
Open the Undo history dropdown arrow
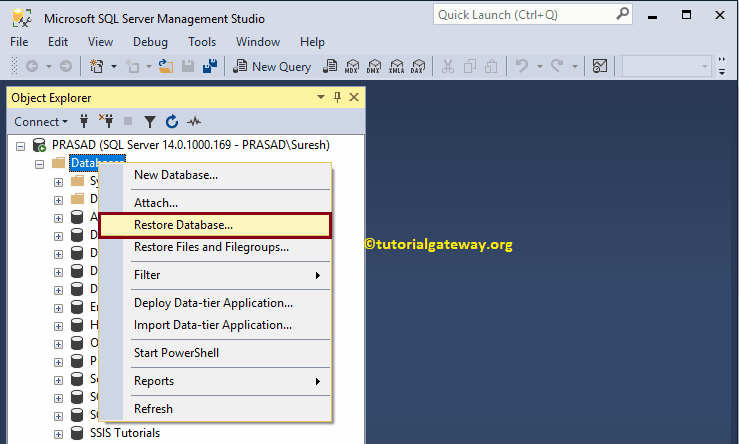pyautogui.click(x=540, y=66)
